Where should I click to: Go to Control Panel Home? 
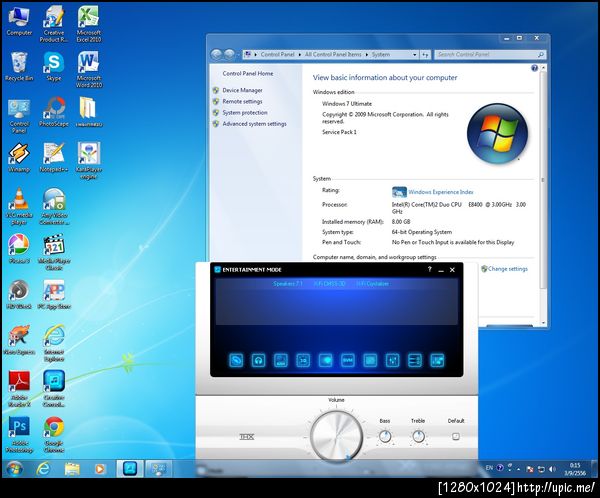[x=248, y=73]
